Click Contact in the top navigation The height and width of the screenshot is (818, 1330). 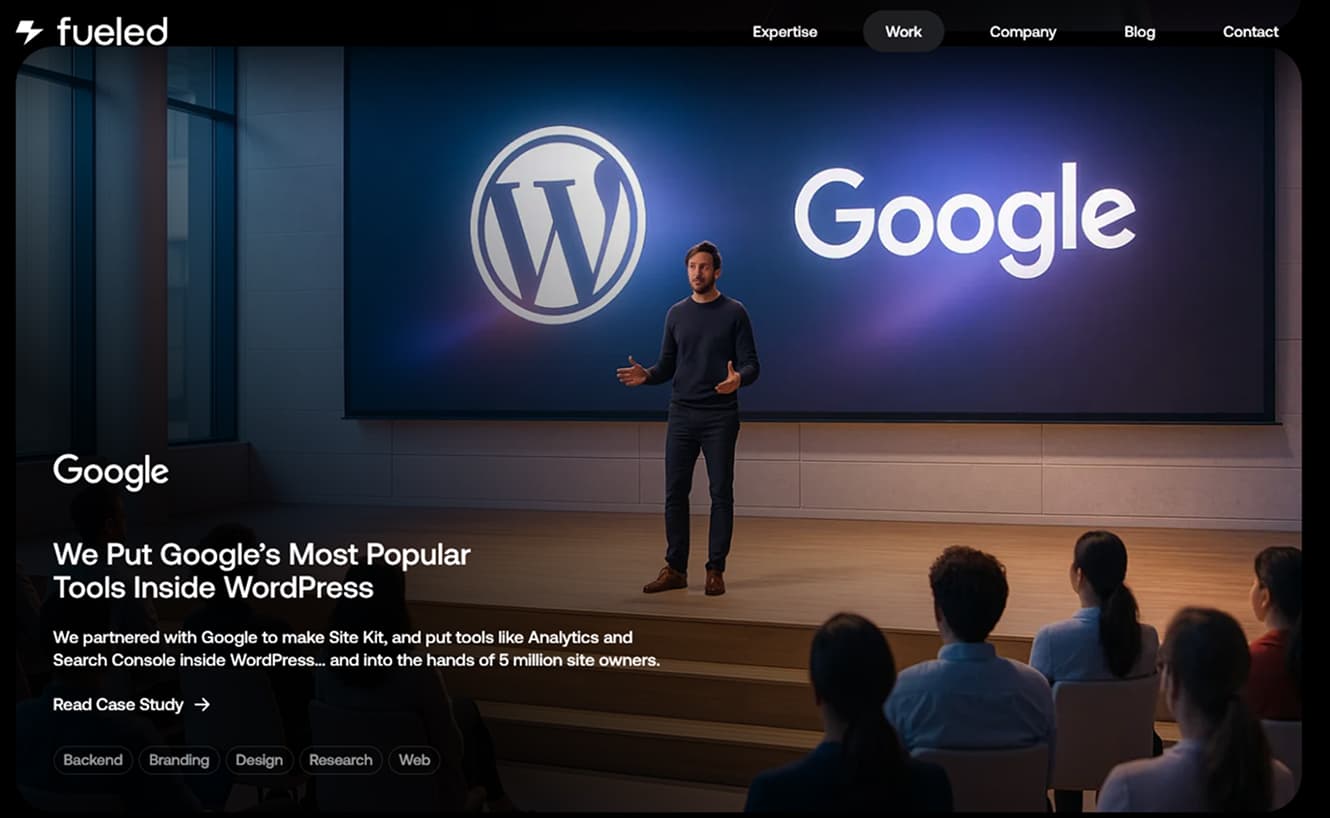(1250, 32)
